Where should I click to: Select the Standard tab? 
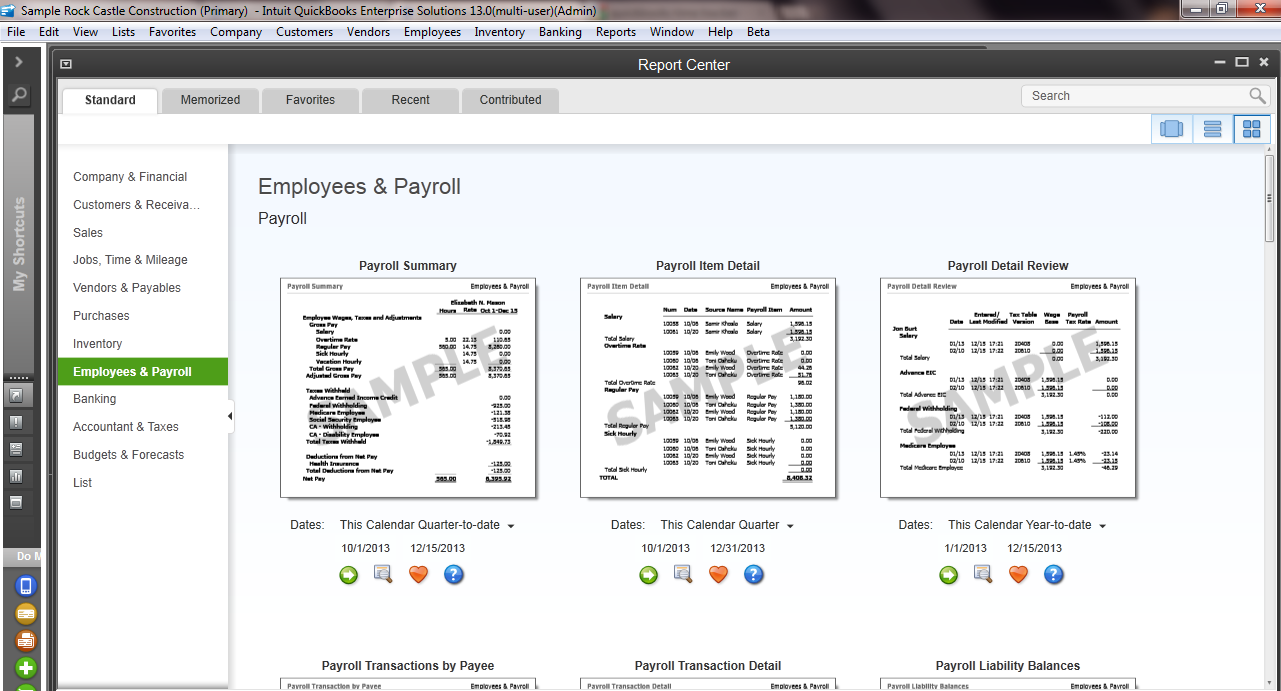click(x=110, y=100)
